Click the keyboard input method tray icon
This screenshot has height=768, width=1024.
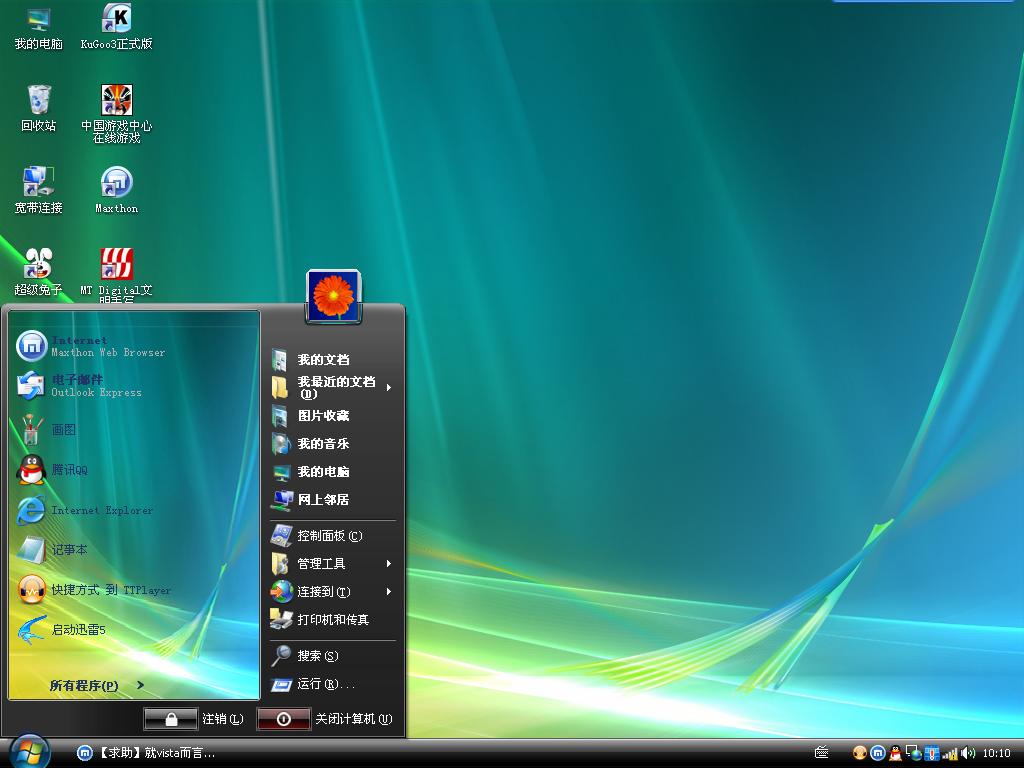[822, 753]
